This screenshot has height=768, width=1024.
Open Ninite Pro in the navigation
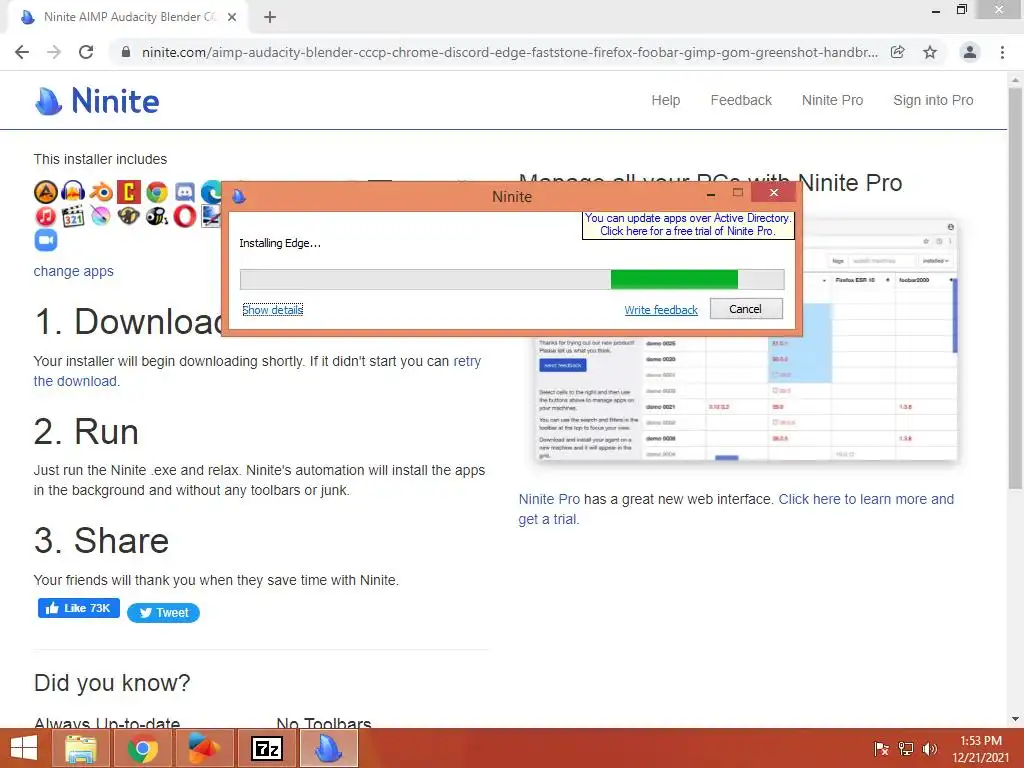click(832, 100)
